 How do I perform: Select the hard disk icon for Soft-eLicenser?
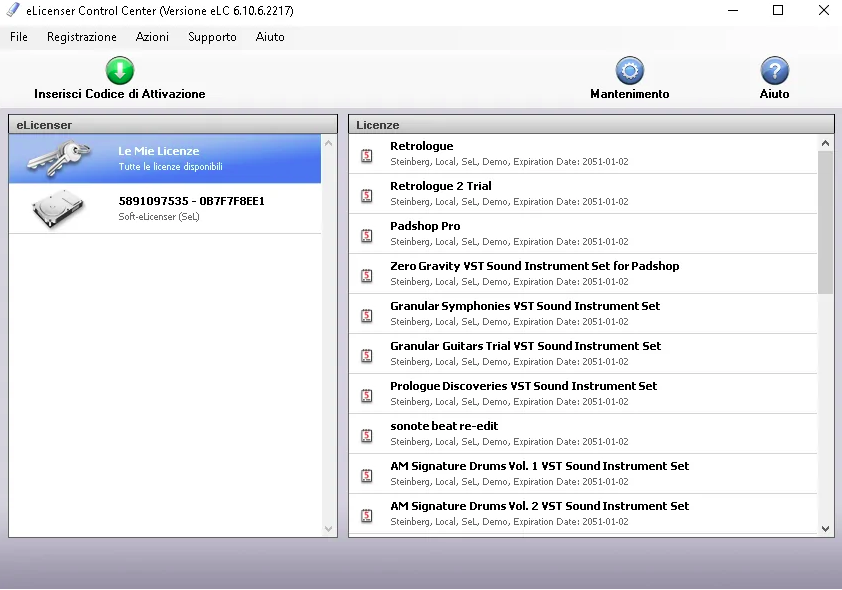(58, 209)
